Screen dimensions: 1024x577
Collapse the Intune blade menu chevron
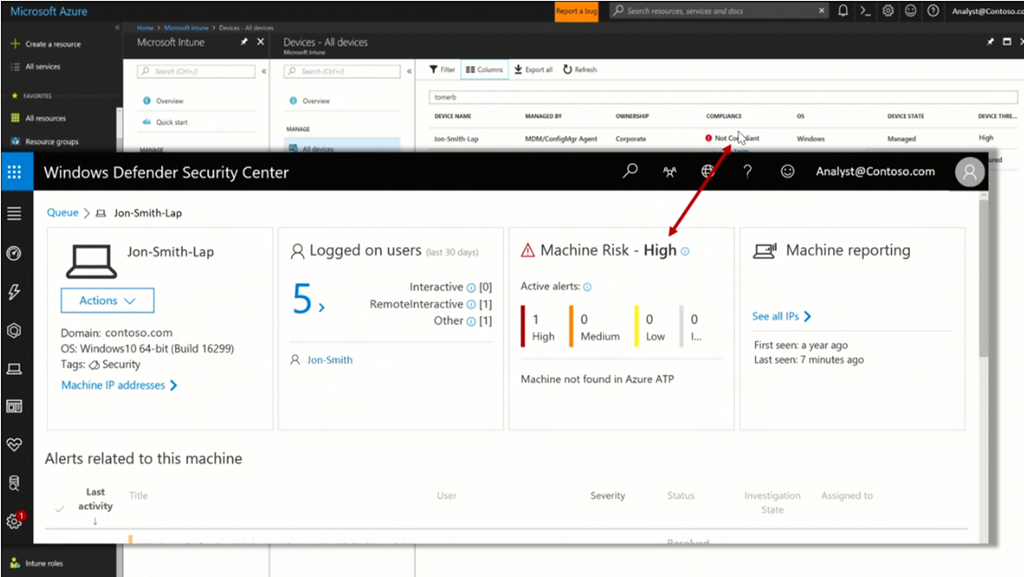tap(264, 71)
